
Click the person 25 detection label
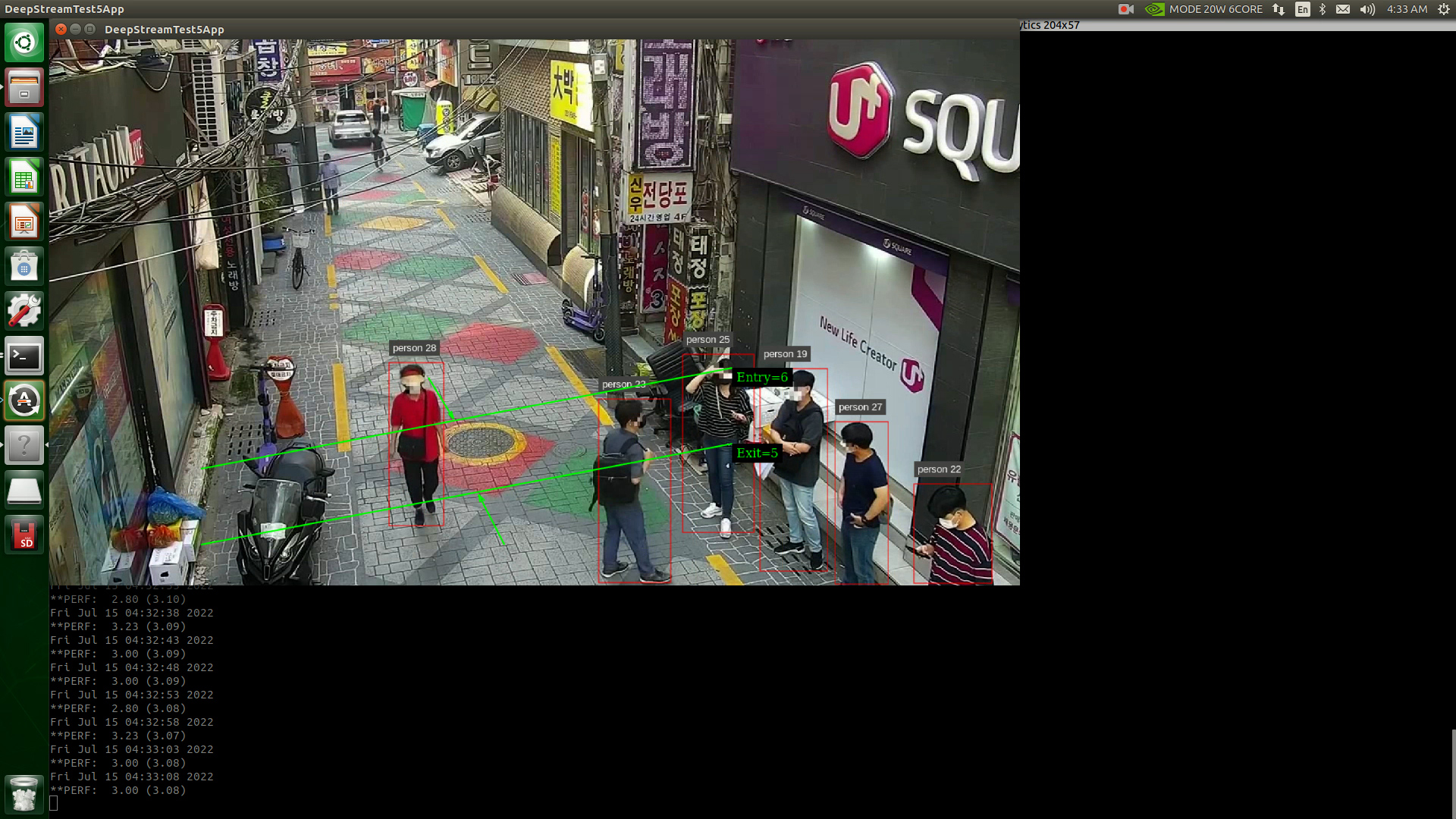[x=708, y=340]
